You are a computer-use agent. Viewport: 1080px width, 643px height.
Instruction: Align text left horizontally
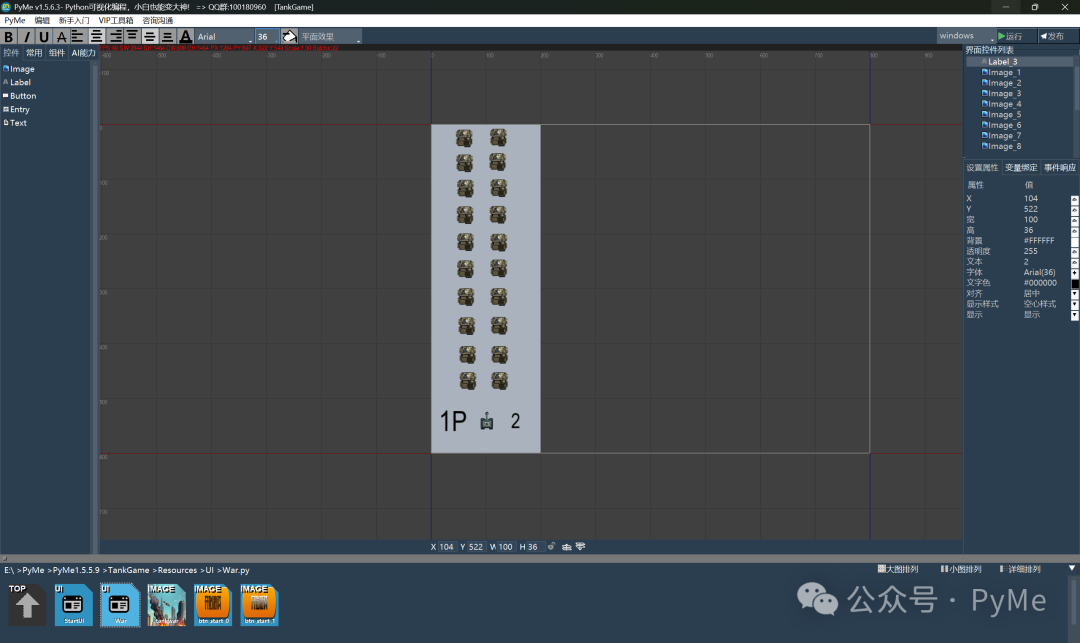(x=78, y=36)
